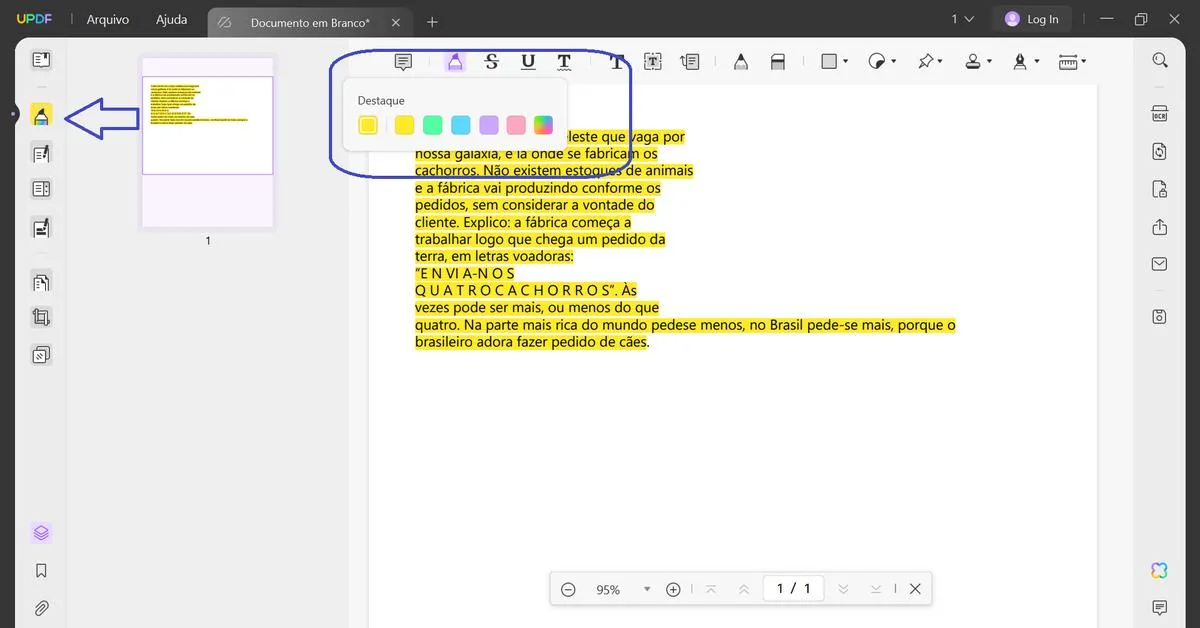Viewport: 1200px width, 628px height.
Task: Pick the selected yellow highlight swatch
Action: 368,125
